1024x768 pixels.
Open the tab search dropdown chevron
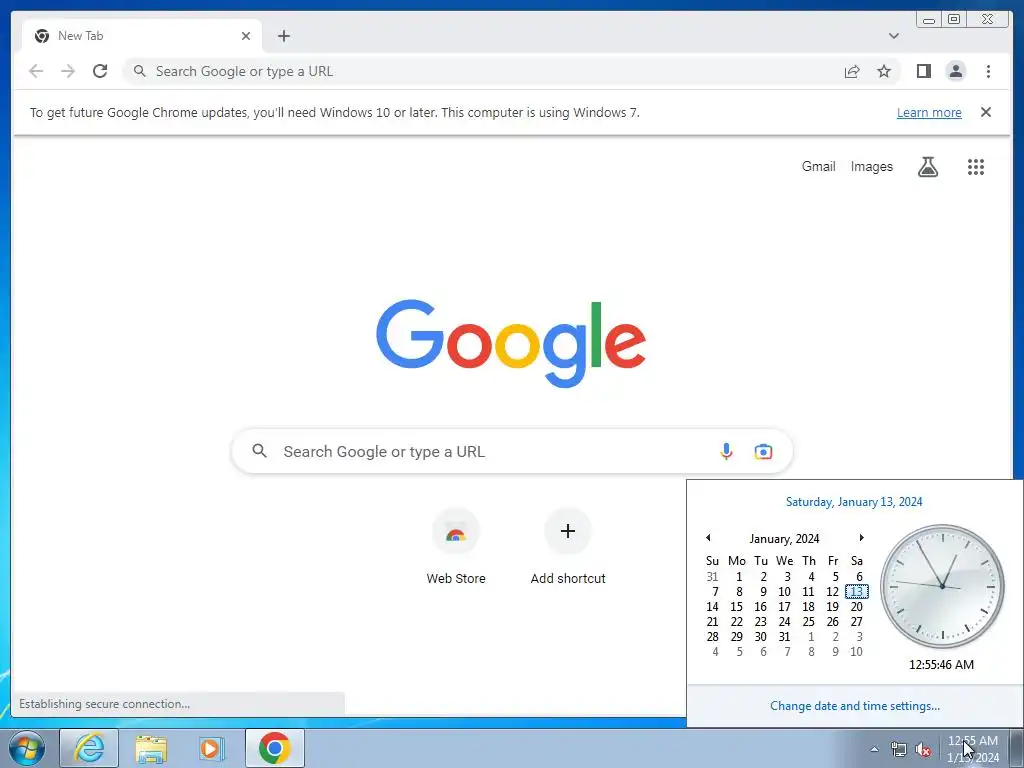pyautogui.click(x=893, y=36)
